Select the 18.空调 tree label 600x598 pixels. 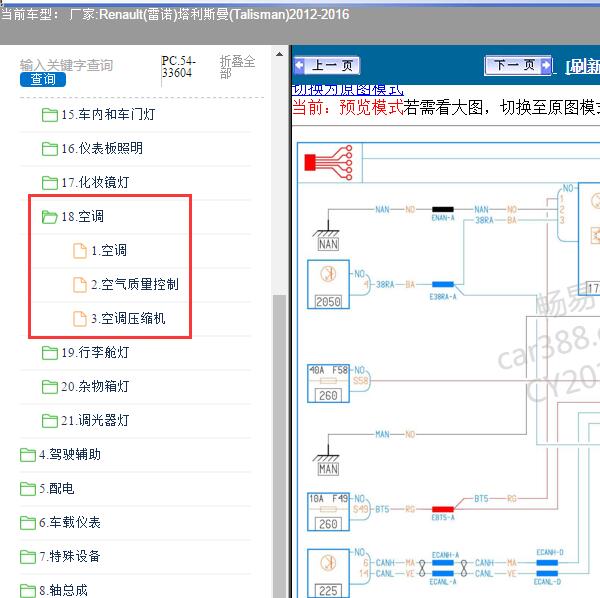[83, 217]
